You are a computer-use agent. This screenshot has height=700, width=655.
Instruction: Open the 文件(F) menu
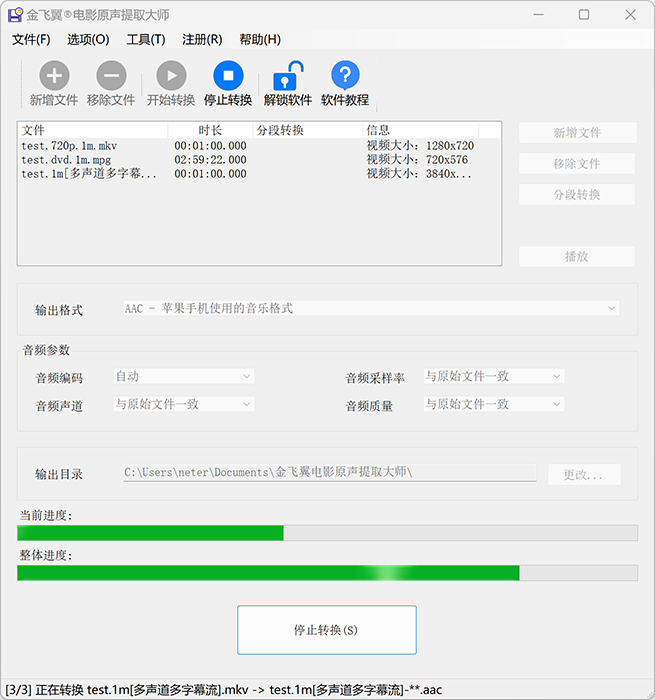pos(31,40)
